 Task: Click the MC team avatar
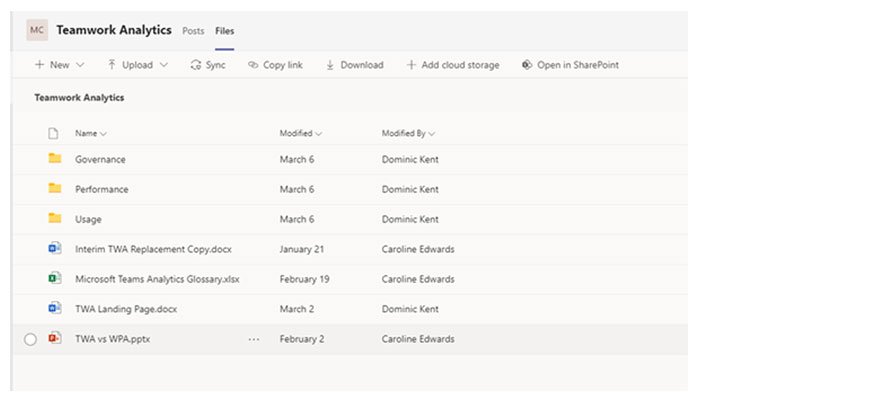(37, 30)
